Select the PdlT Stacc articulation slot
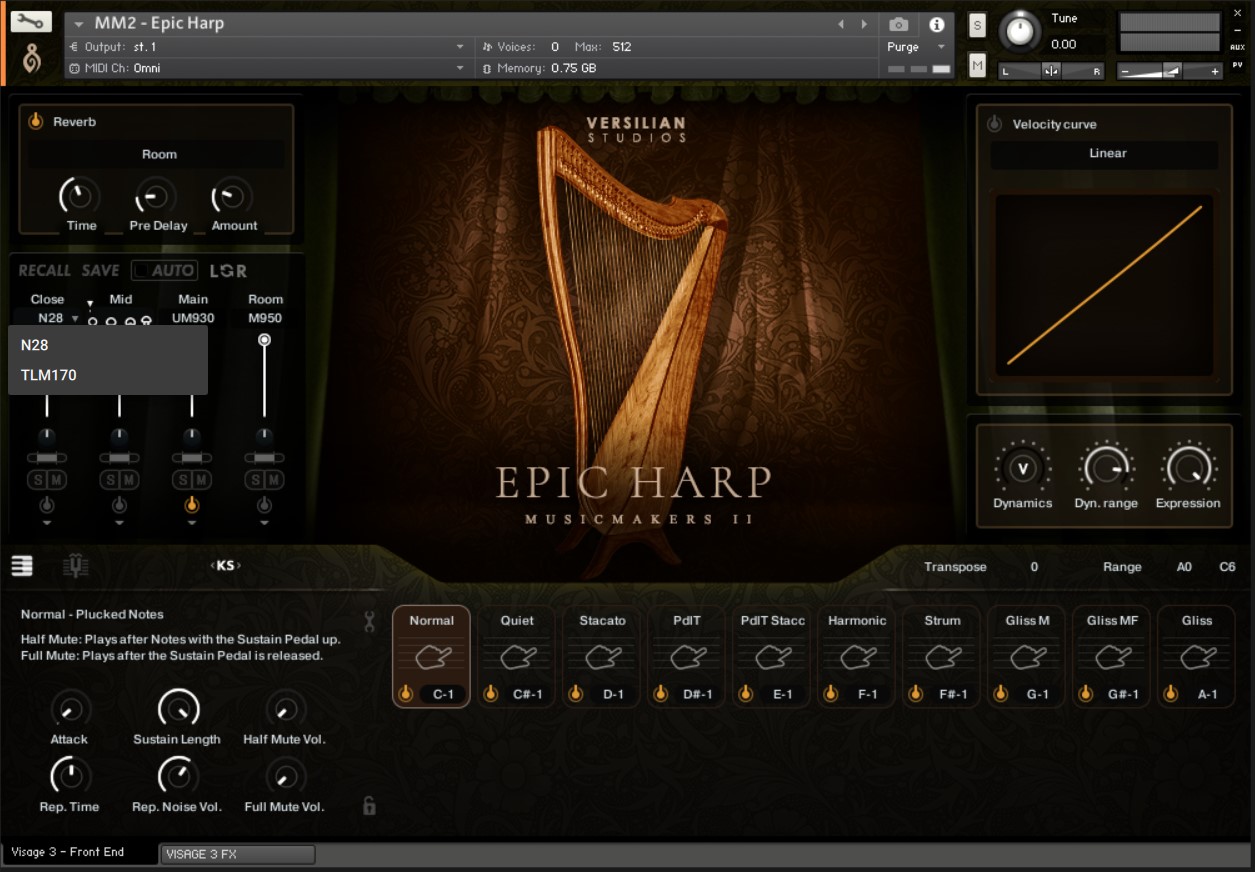 tap(772, 656)
